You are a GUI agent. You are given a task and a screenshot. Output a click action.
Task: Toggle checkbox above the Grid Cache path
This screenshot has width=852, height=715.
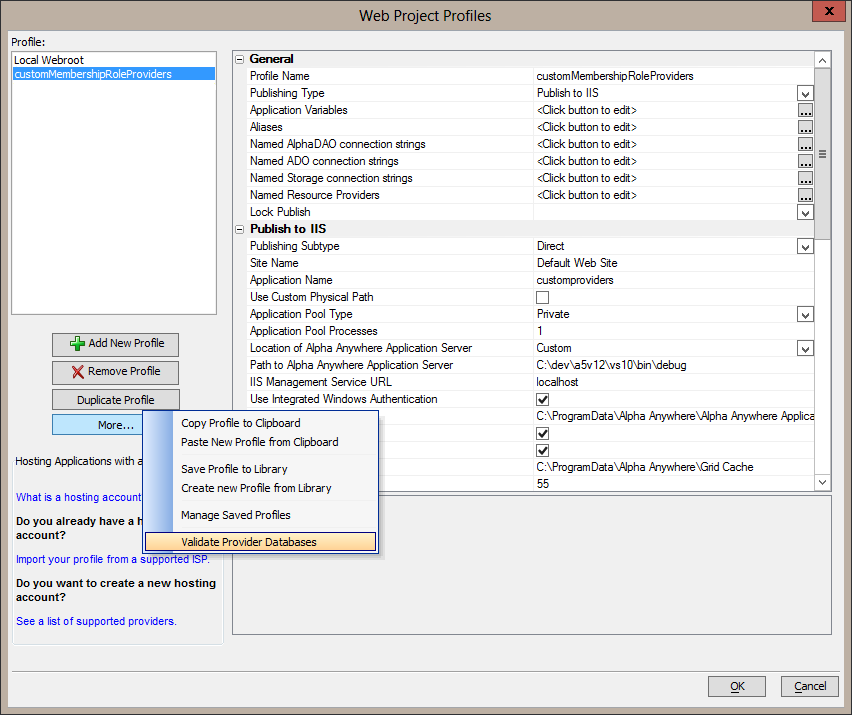[542, 450]
